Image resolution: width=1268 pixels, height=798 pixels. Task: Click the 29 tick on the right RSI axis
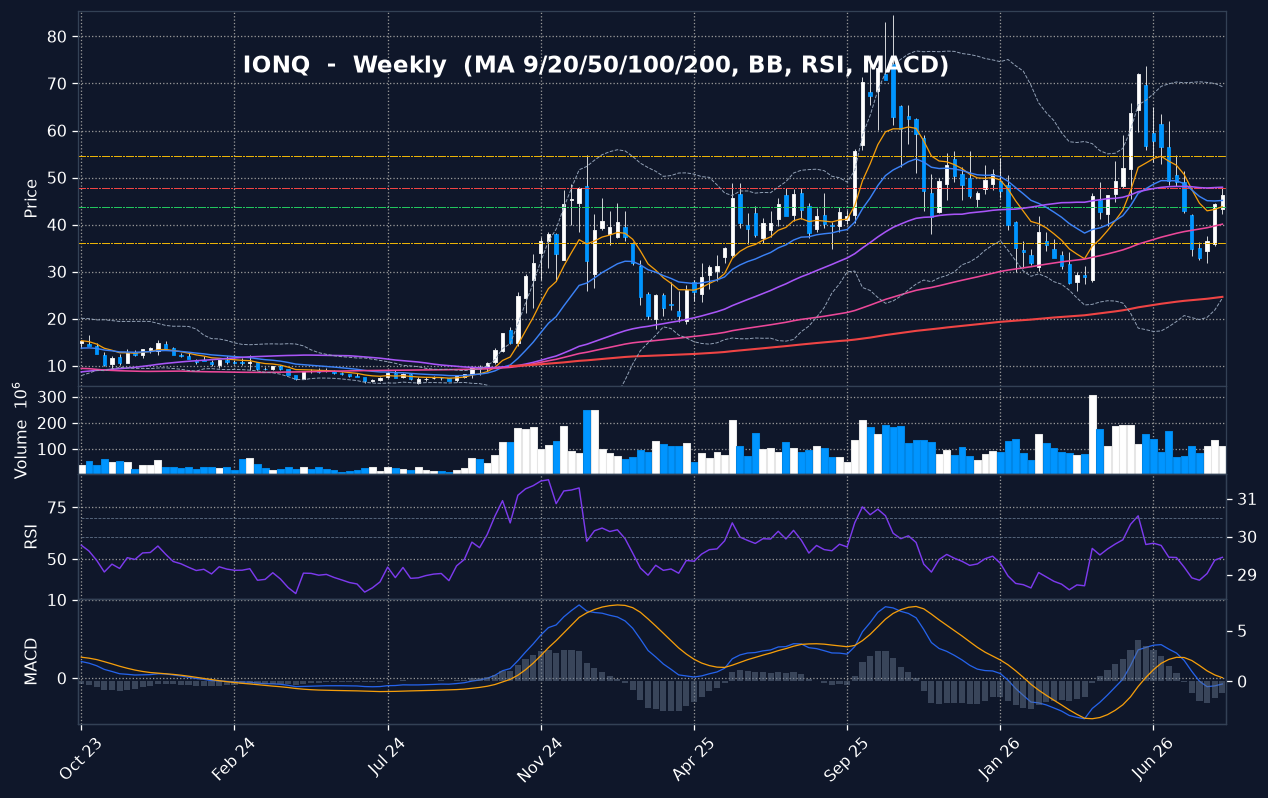pyautogui.click(x=1246, y=576)
